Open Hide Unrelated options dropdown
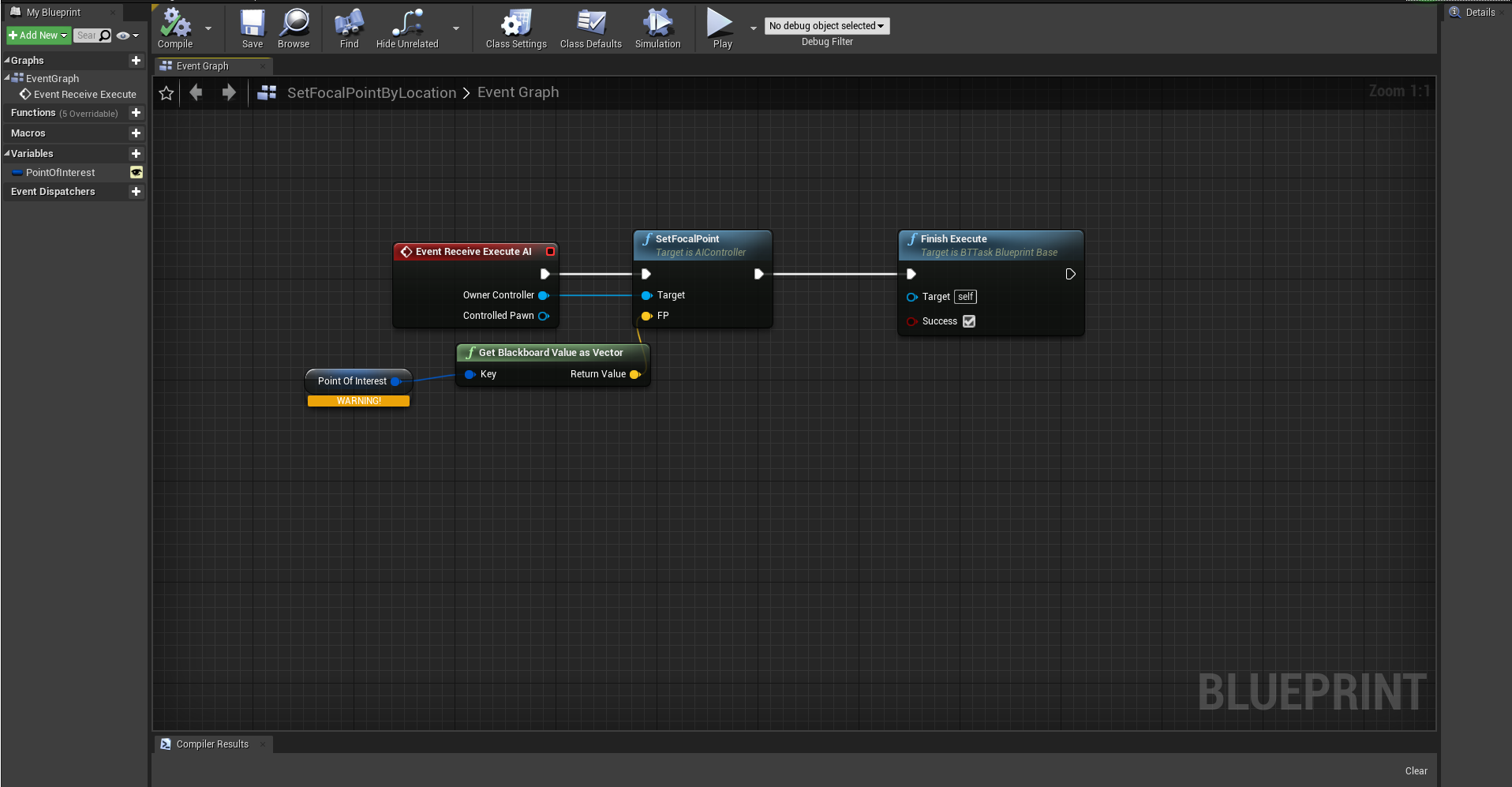This screenshot has width=1512, height=787. (456, 28)
